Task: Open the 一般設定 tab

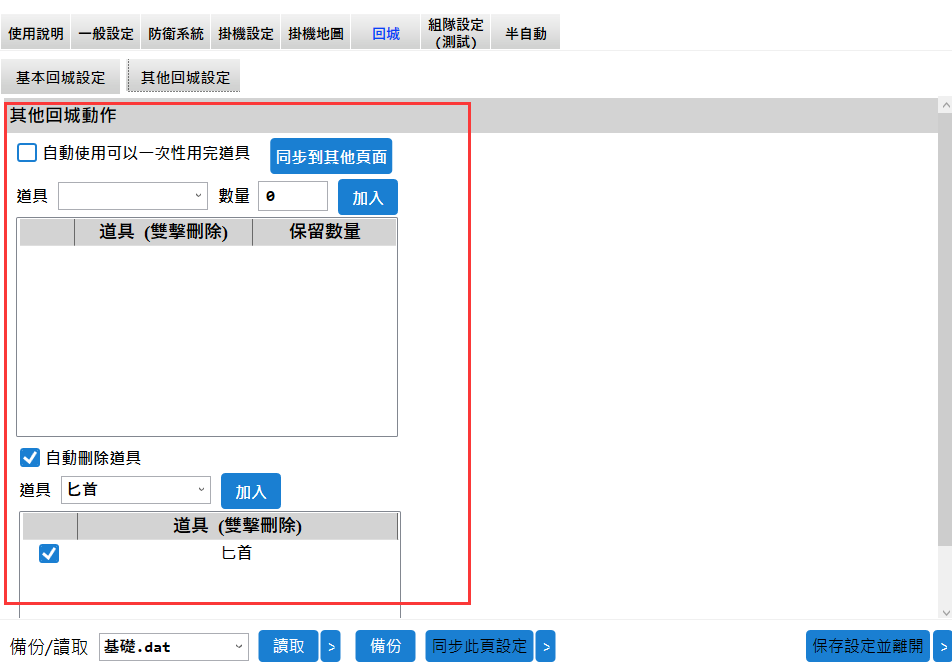Action: click(105, 31)
